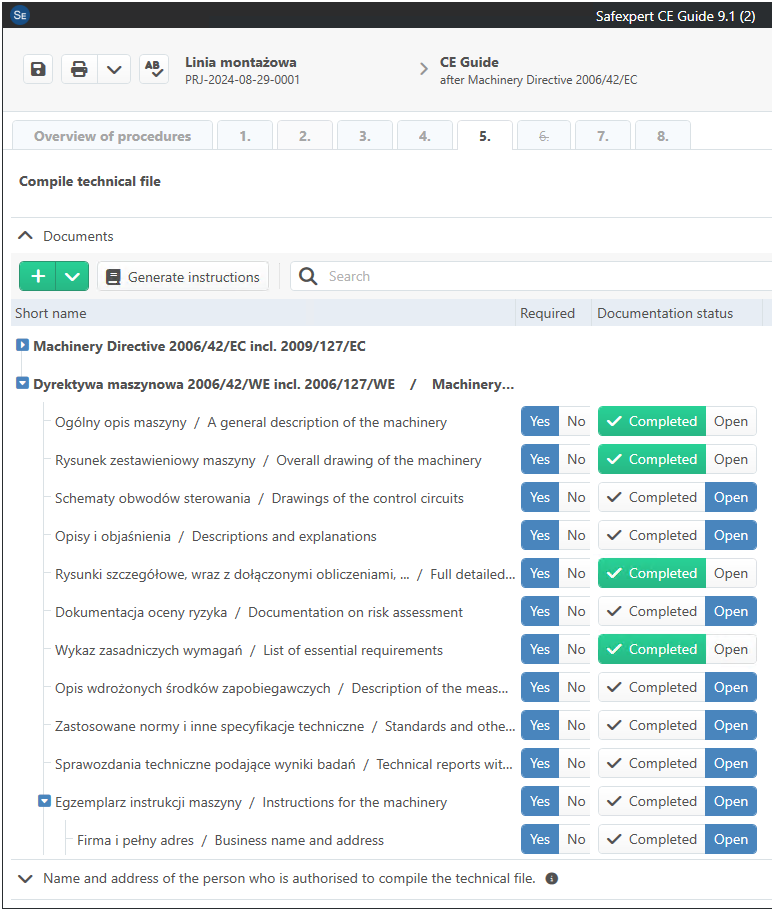Click the green plus add document button
The height and width of the screenshot is (913, 772).
38,277
